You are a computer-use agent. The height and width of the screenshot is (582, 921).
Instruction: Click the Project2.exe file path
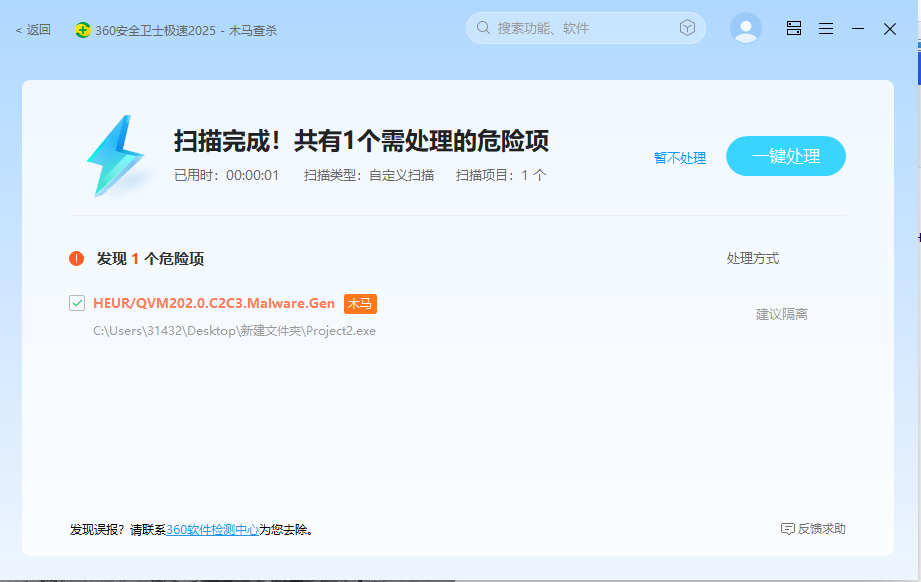234,331
